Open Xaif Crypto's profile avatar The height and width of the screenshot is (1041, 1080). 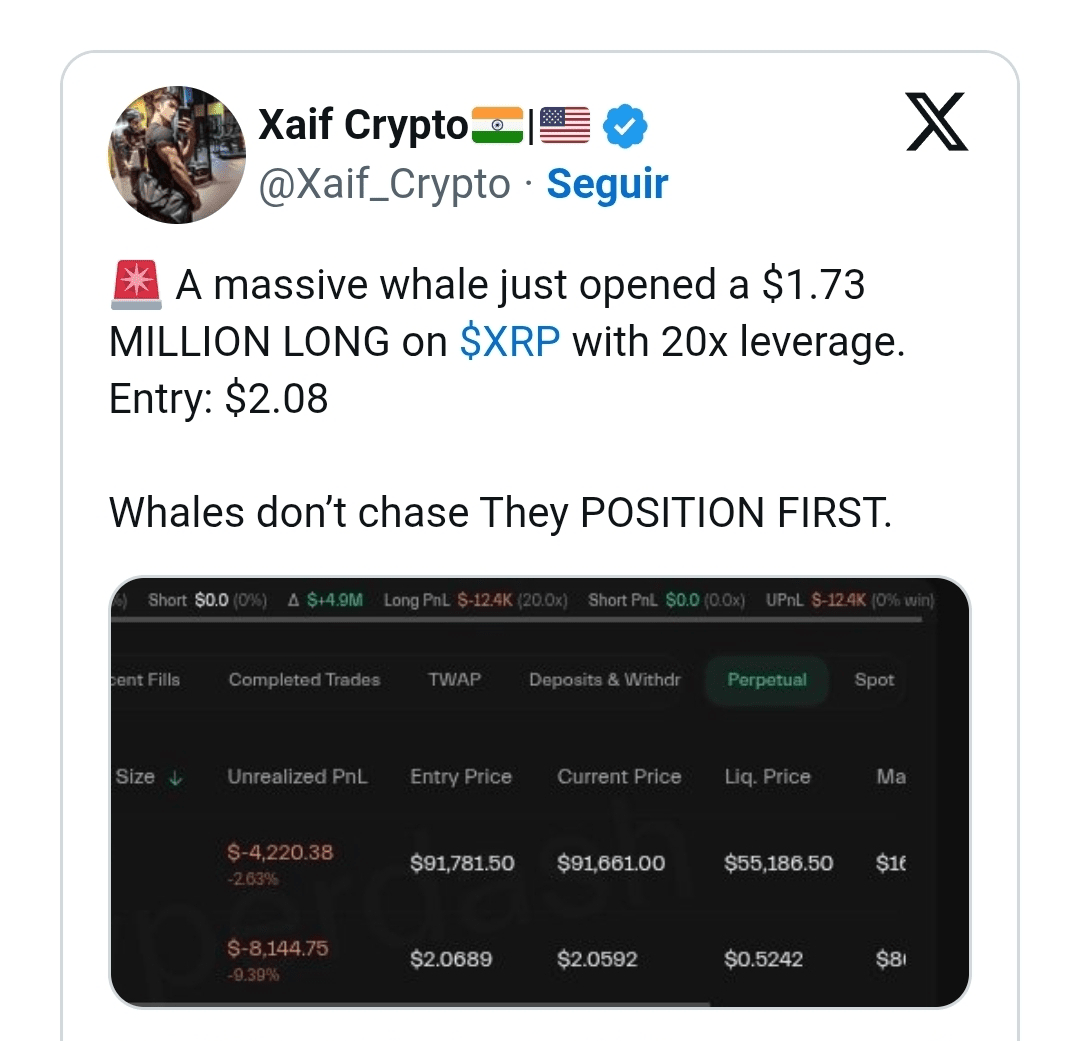pyautogui.click(x=177, y=154)
